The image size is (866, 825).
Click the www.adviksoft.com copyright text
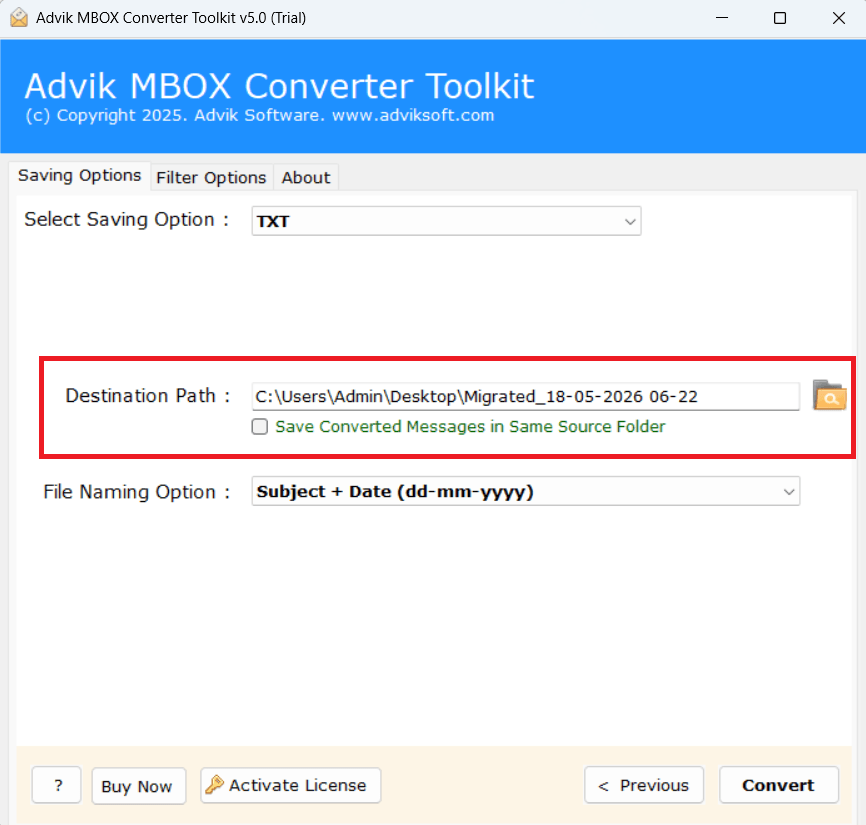(x=413, y=115)
